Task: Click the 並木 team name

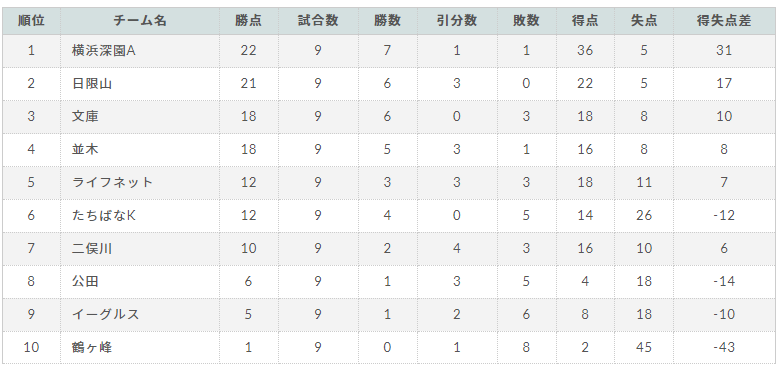Action: [85, 149]
